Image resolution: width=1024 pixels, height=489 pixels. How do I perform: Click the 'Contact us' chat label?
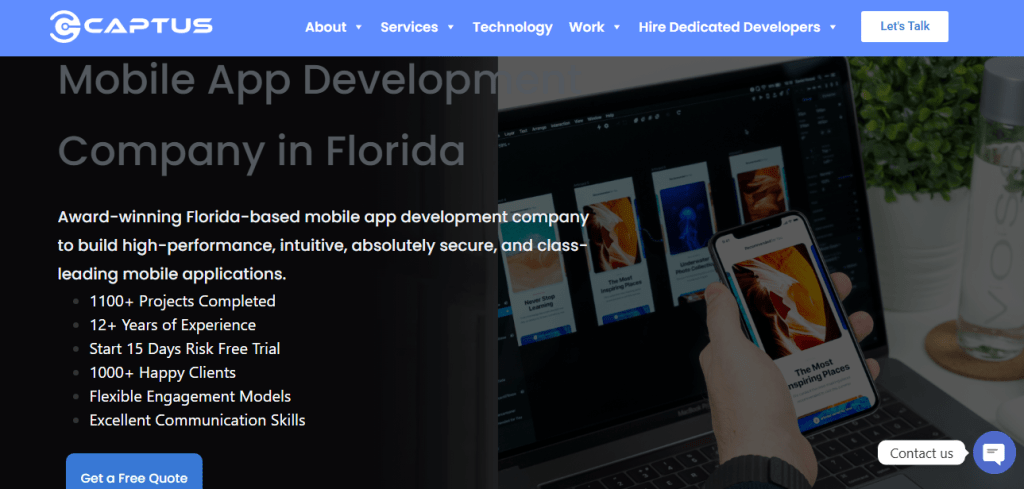[x=921, y=453]
